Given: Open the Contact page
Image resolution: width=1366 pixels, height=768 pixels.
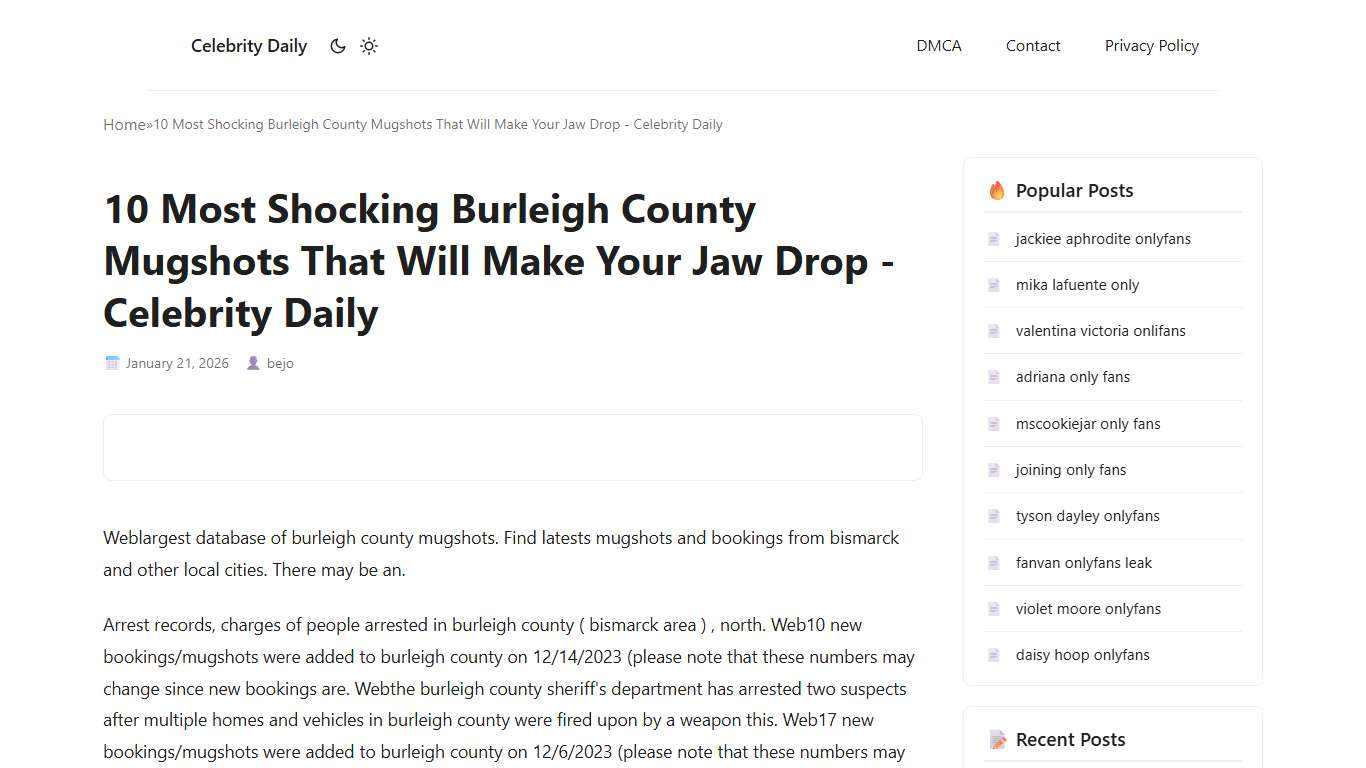Looking at the screenshot, I should (x=1033, y=46).
